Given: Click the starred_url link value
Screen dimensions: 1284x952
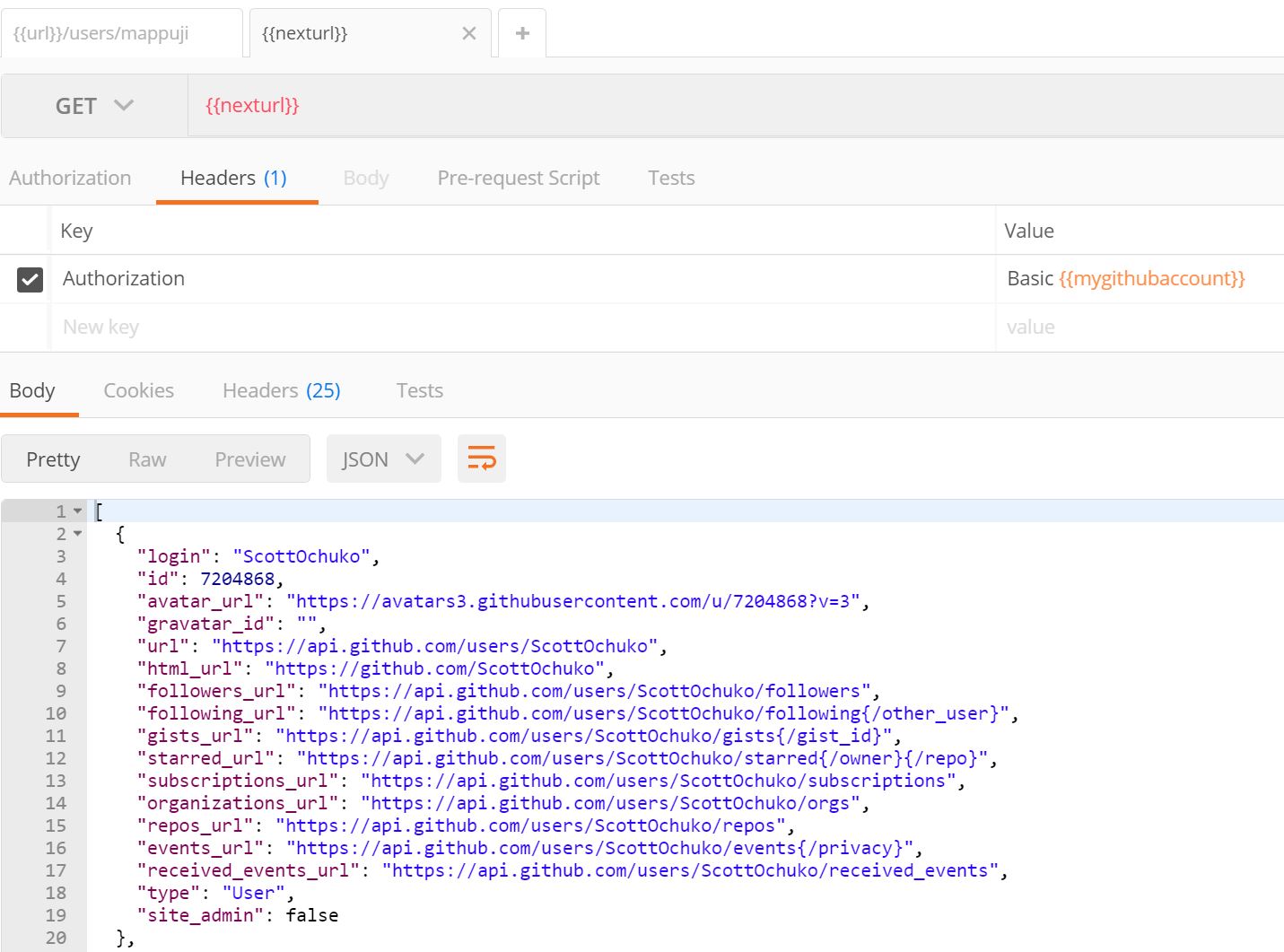Looking at the screenshot, I should click(642, 758).
